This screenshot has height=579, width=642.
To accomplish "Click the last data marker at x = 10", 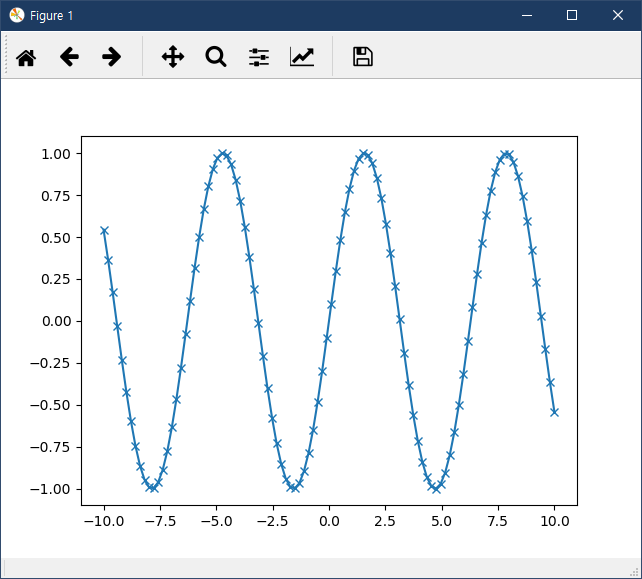I will pyautogui.click(x=554, y=412).
